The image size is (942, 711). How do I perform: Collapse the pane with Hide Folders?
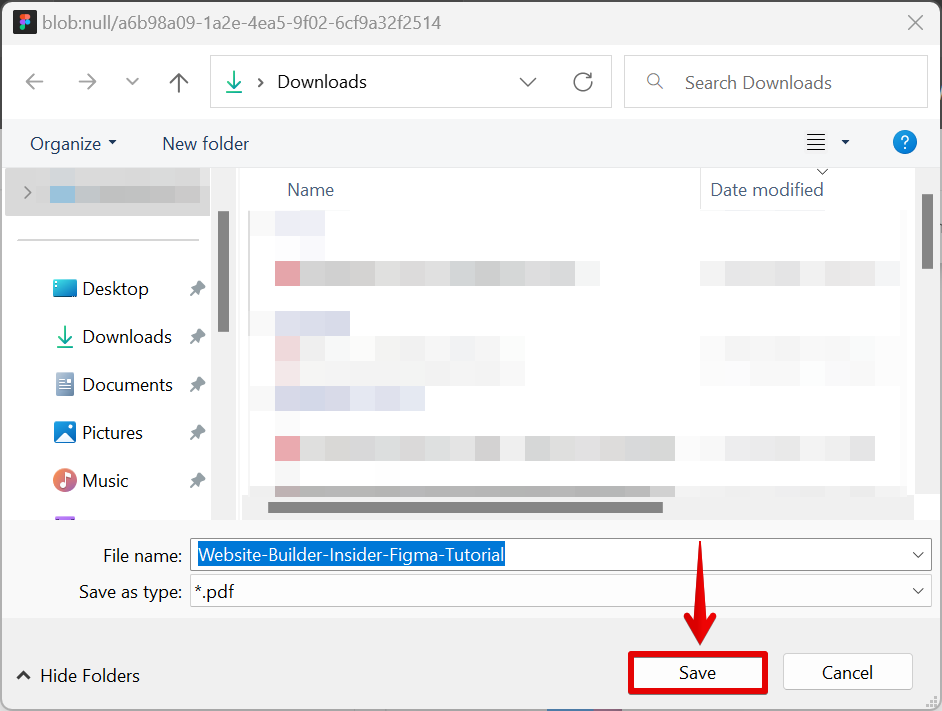(x=78, y=676)
